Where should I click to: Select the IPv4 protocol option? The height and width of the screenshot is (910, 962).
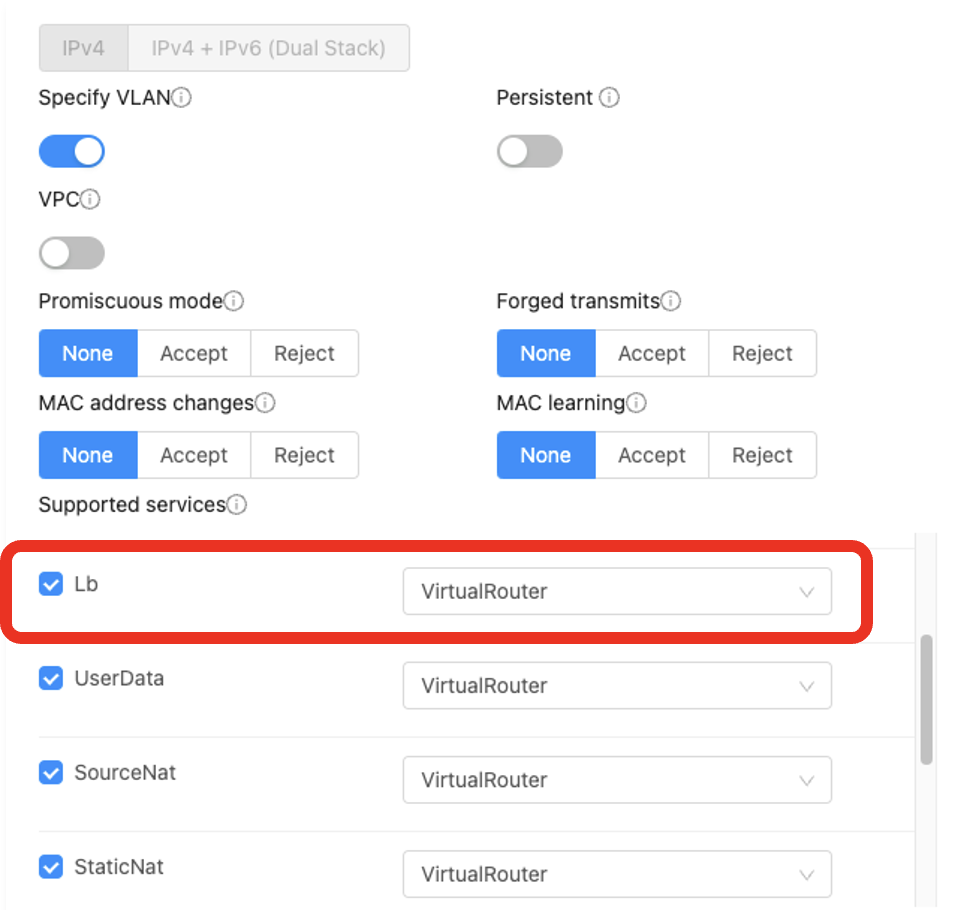click(x=83, y=48)
